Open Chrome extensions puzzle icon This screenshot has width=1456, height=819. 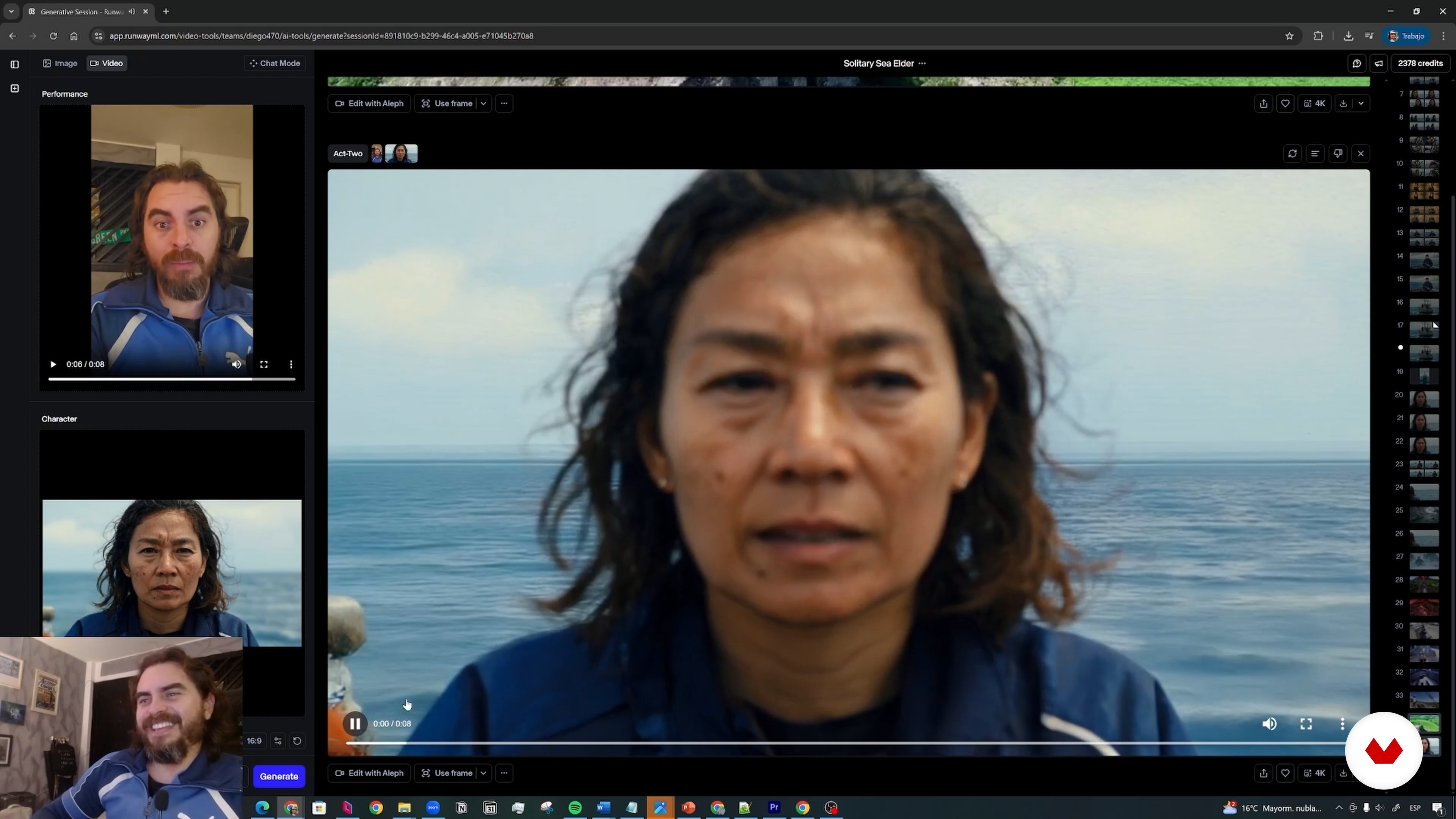pyautogui.click(x=1318, y=36)
